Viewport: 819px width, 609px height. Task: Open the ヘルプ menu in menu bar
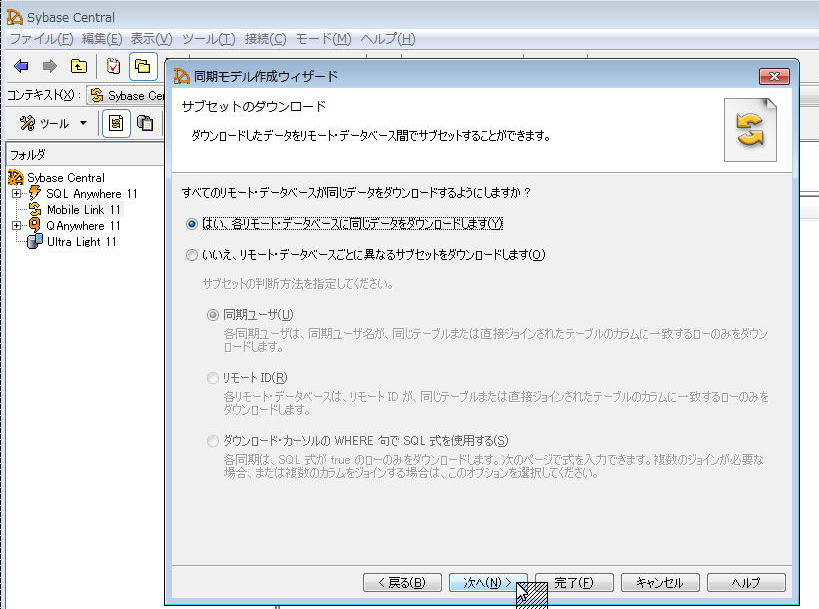point(387,39)
